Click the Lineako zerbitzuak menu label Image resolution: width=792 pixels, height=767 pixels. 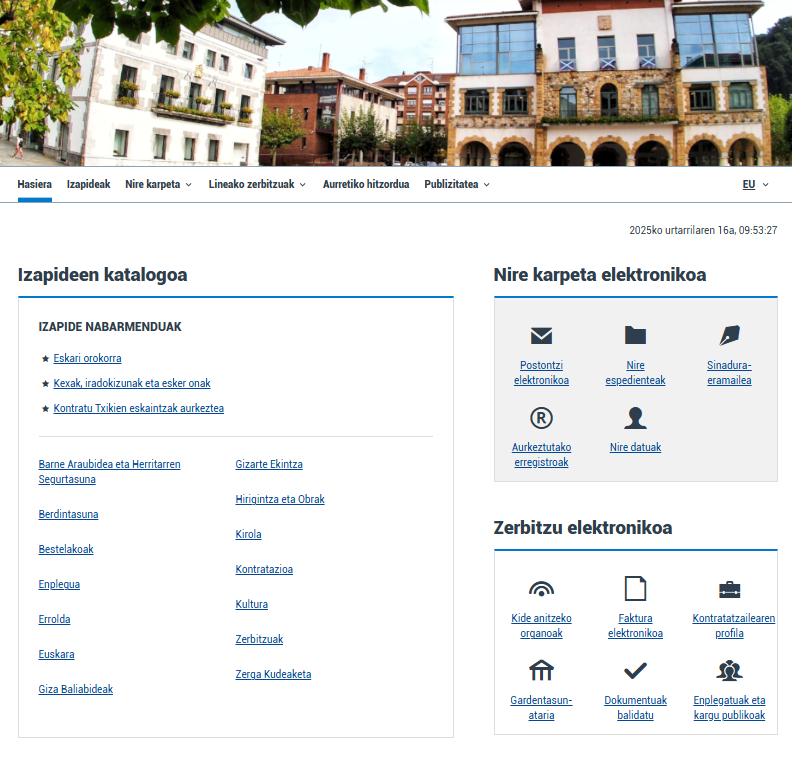(251, 184)
